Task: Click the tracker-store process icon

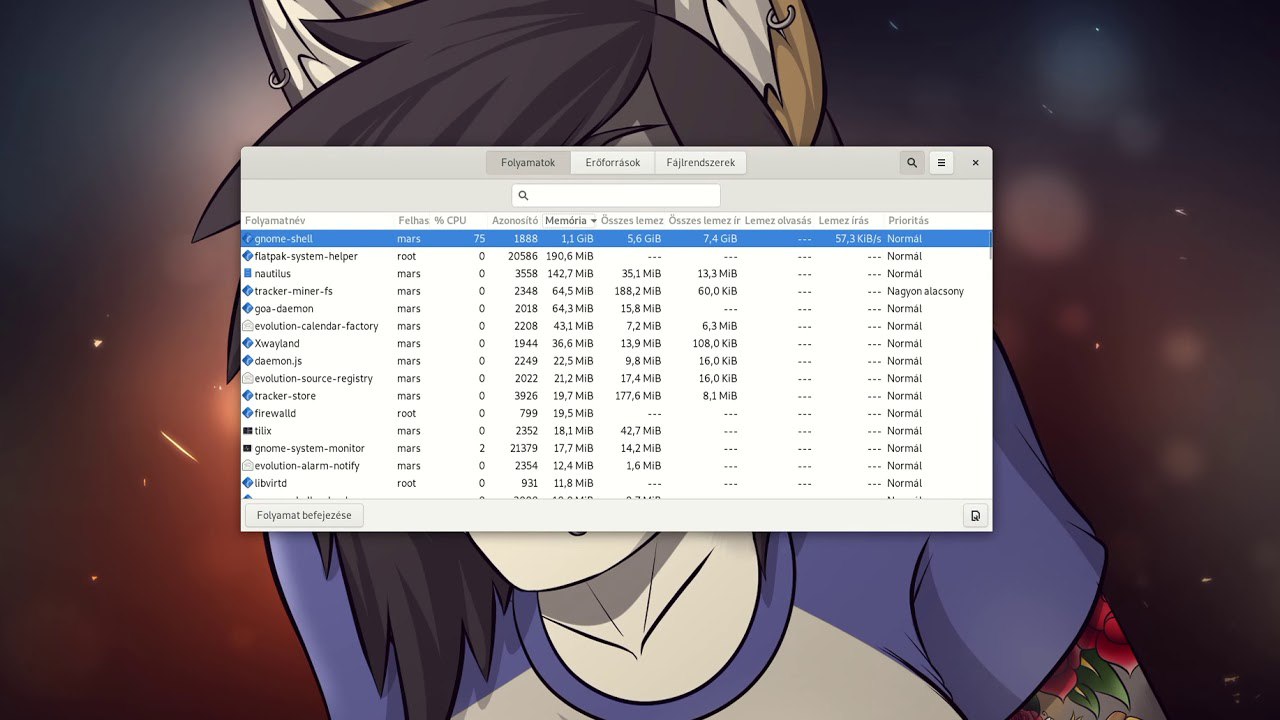Action: click(248, 396)
